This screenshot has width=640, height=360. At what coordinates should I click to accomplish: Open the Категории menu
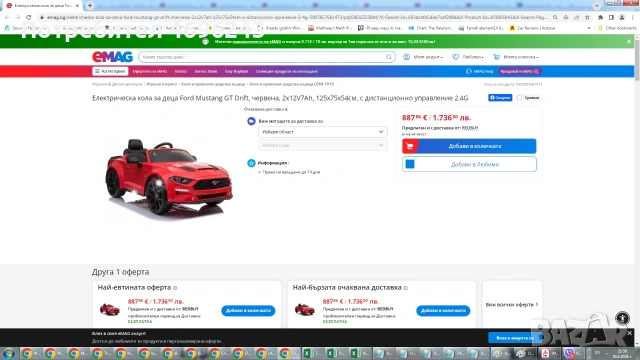point(110,71)
